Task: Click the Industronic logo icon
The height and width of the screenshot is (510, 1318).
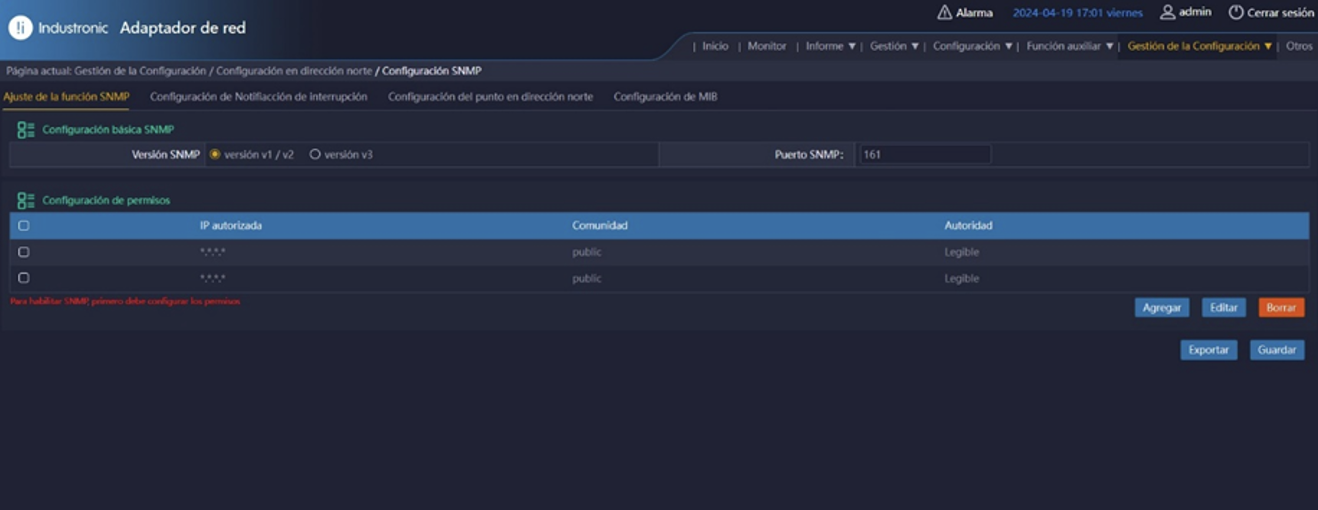Action: point(20,28)
